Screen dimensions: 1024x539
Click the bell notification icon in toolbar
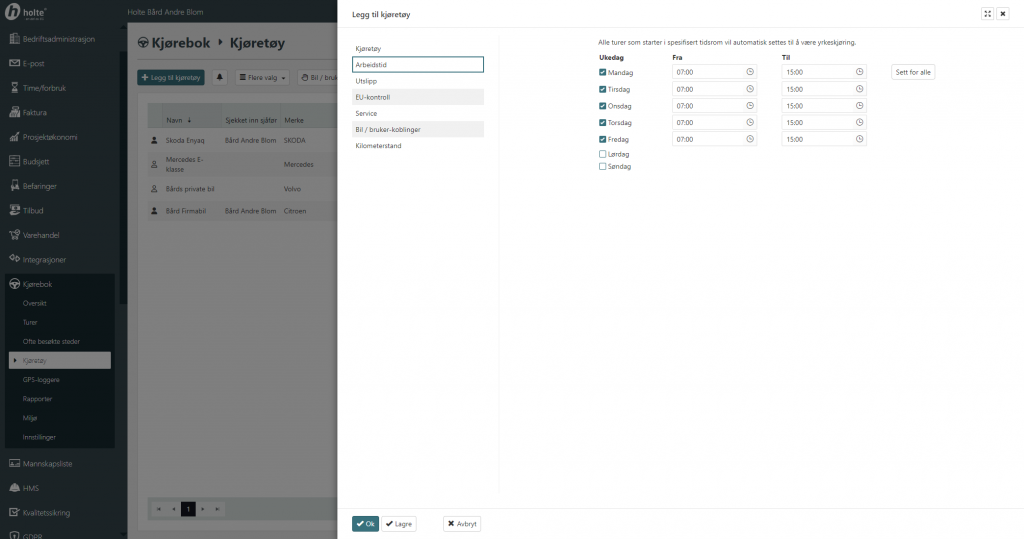pos(220,77)
